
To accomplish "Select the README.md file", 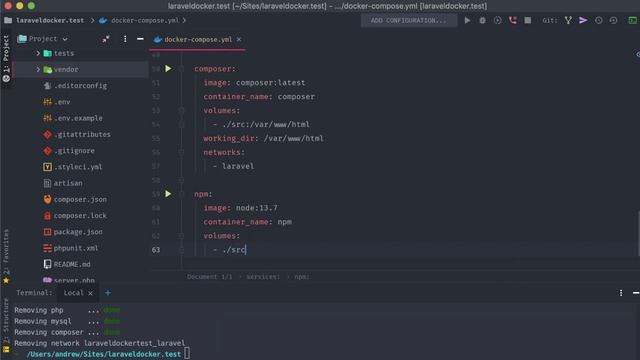I will point(72,264).
